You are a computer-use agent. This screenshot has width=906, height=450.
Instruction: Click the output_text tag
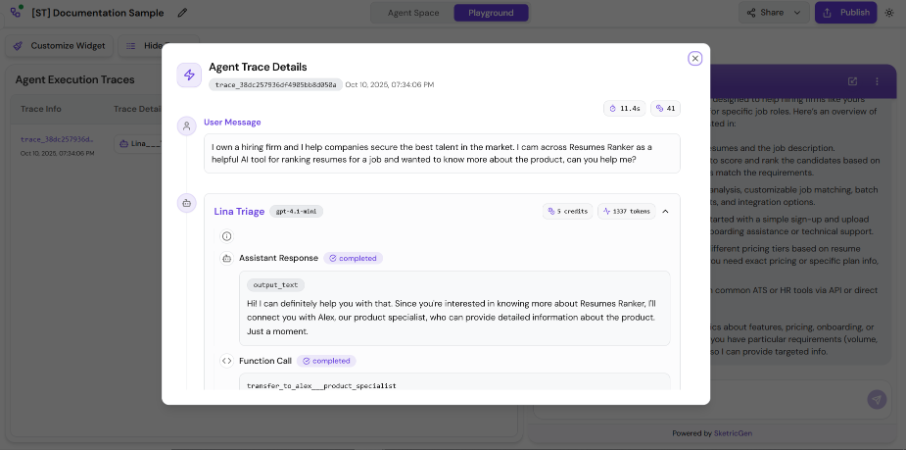276,285
